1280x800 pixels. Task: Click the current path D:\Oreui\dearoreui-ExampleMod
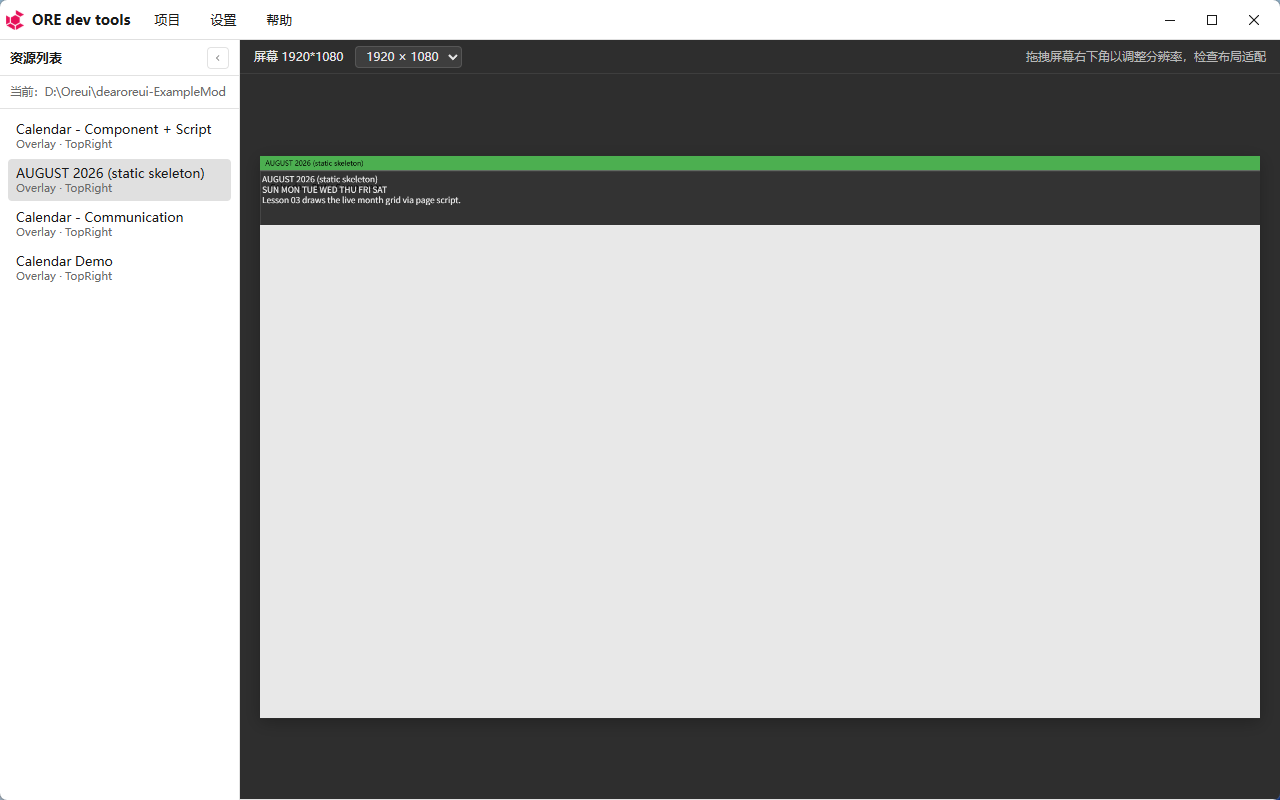coord(135,92)
